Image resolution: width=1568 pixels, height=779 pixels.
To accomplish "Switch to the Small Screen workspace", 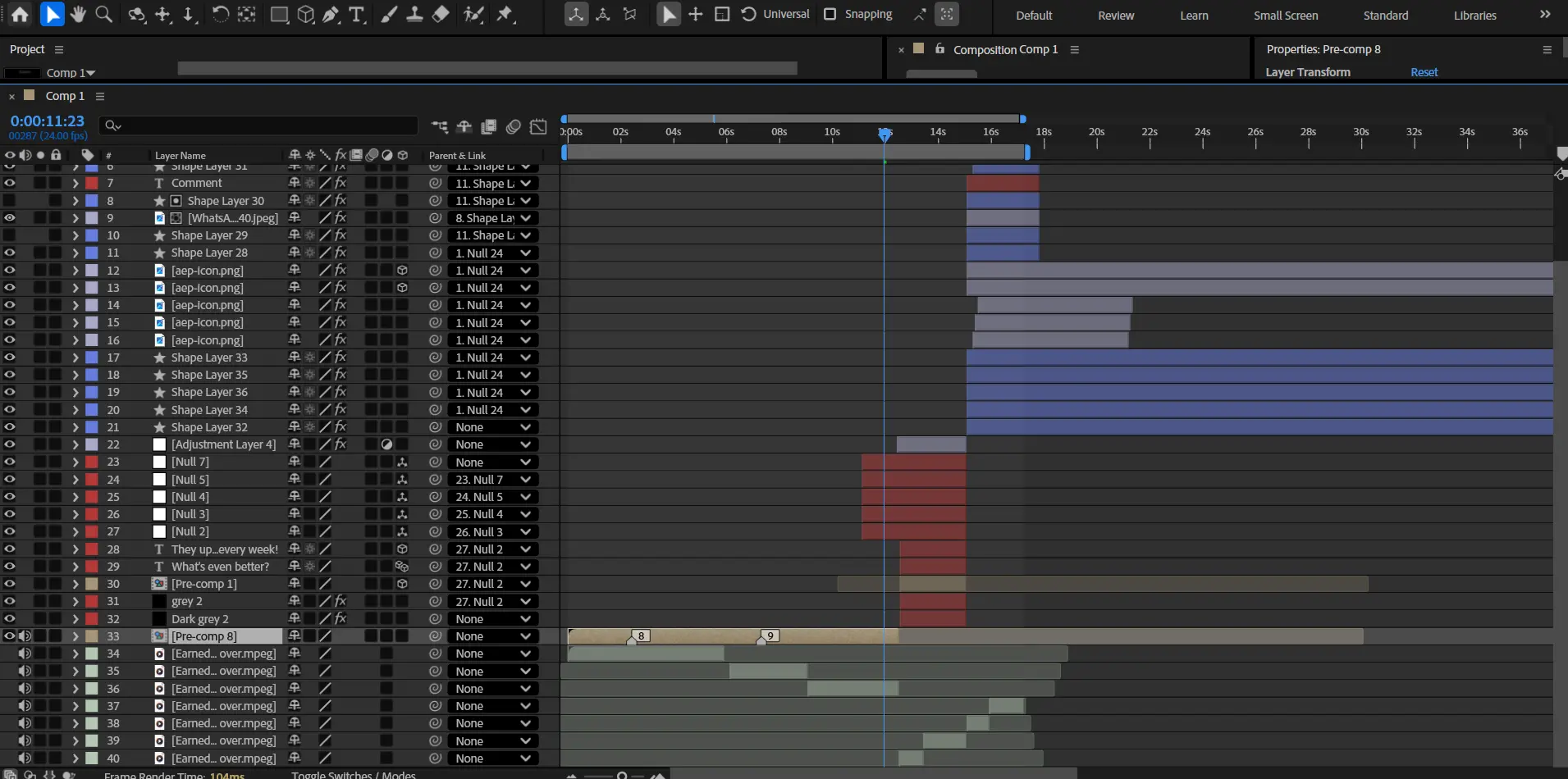I will pos(1285,16).
